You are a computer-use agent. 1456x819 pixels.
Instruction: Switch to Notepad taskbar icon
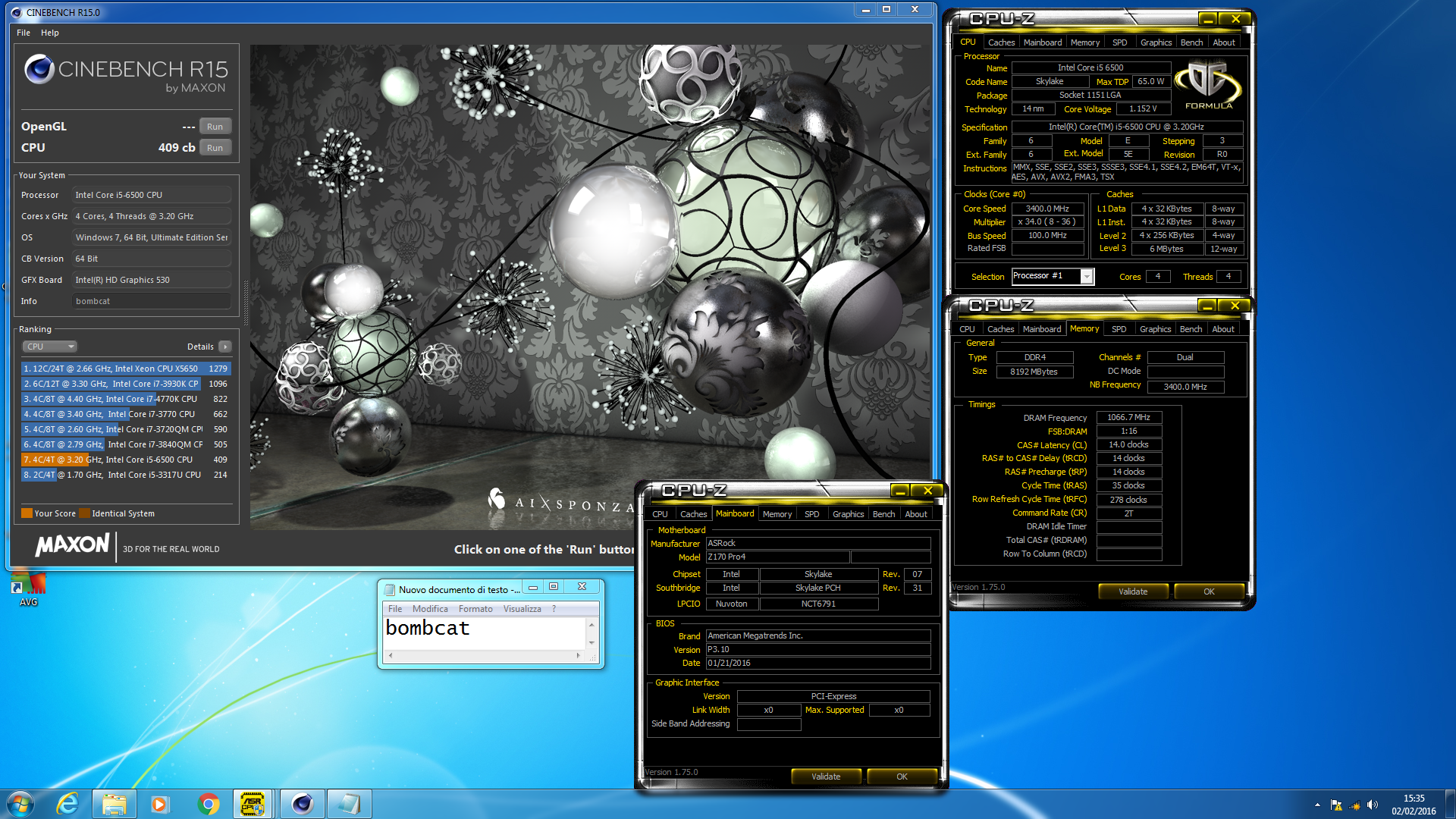tap(350, 804)
